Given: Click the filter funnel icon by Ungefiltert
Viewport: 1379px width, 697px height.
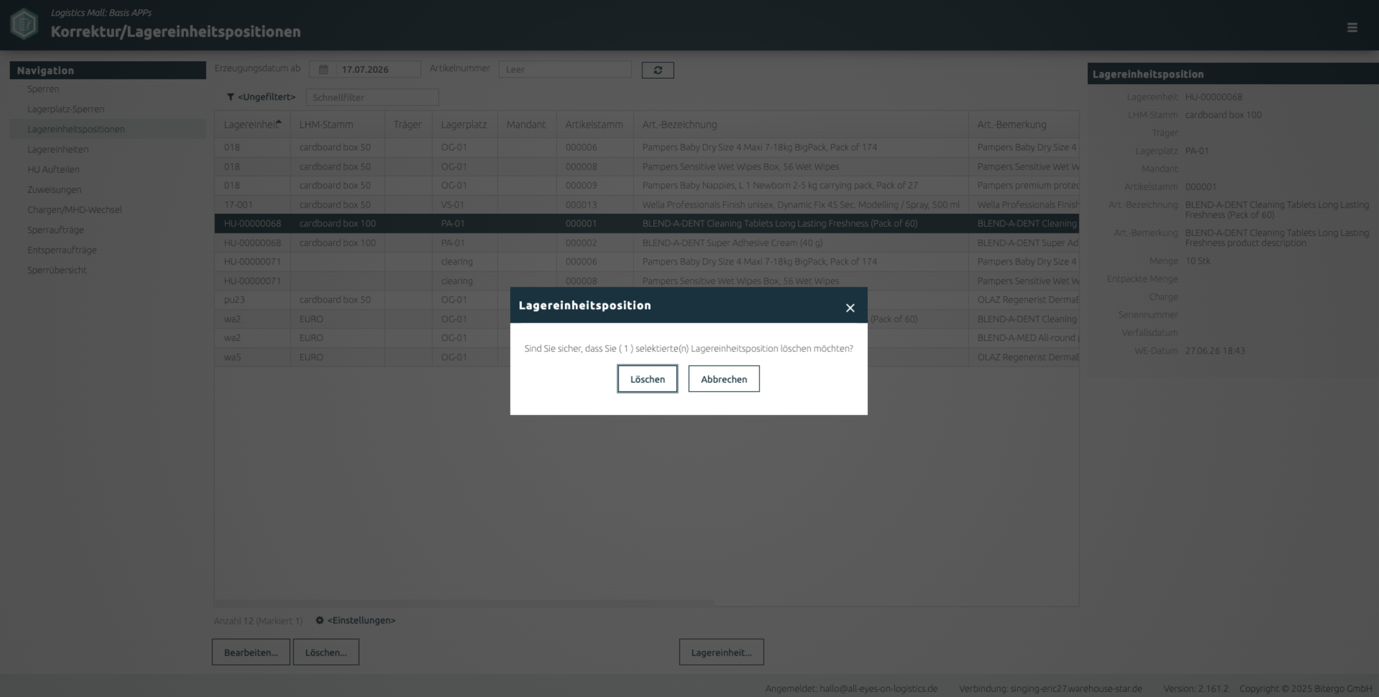Looking at the screenshot, I should 230,97.
